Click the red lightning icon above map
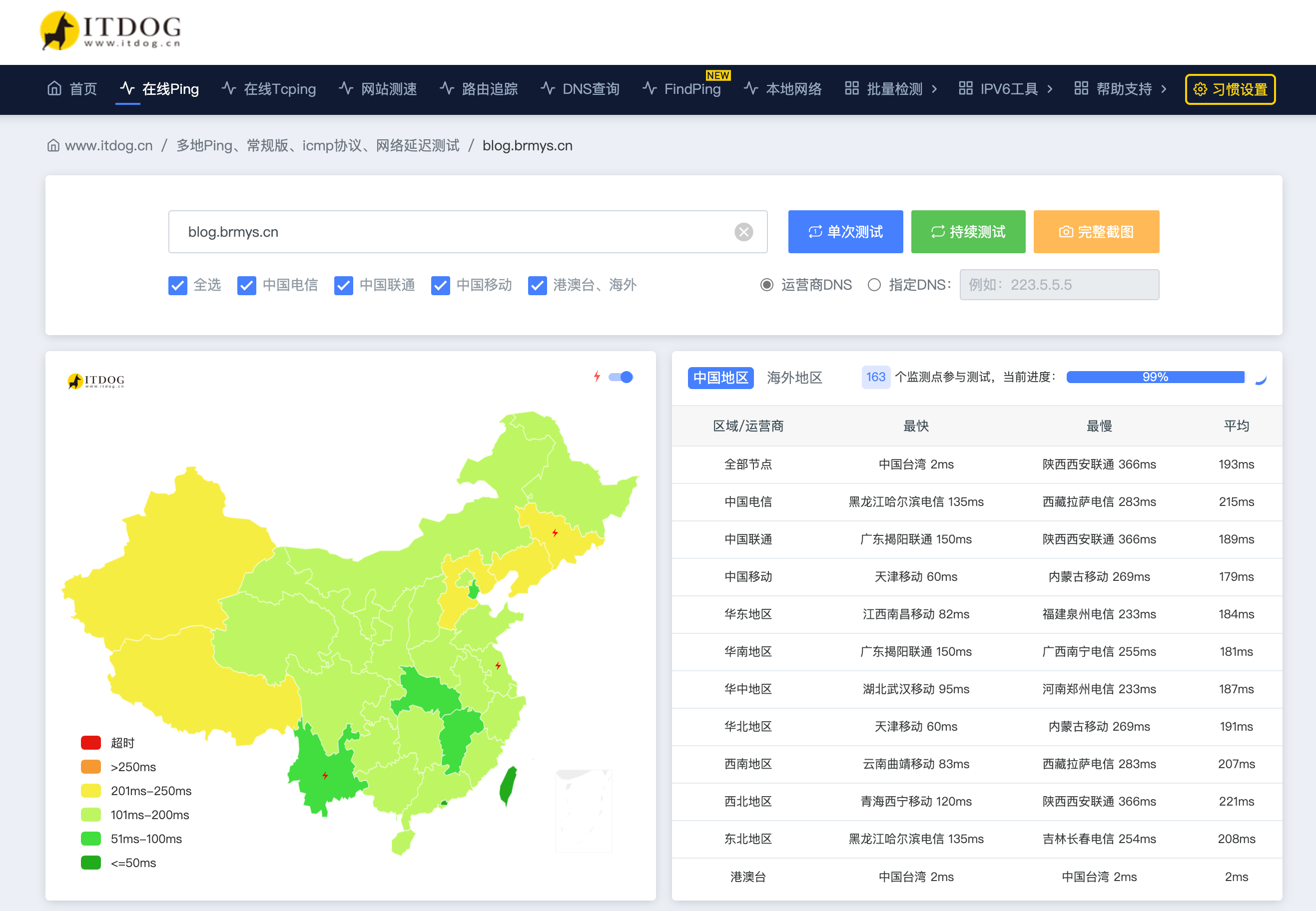 click(597, 377)
